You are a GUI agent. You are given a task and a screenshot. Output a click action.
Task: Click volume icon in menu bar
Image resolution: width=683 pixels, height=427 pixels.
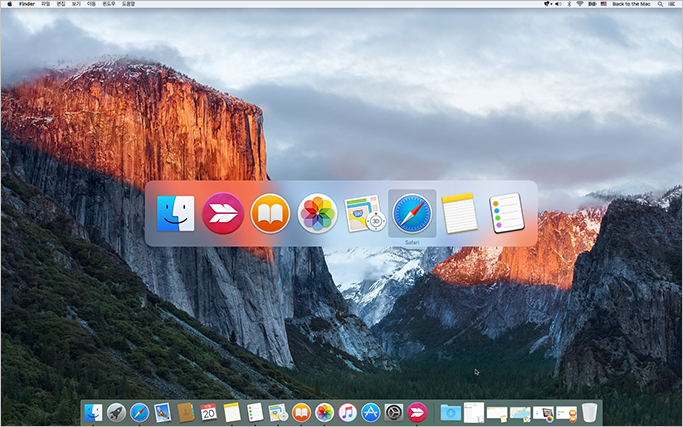point(558,4)
